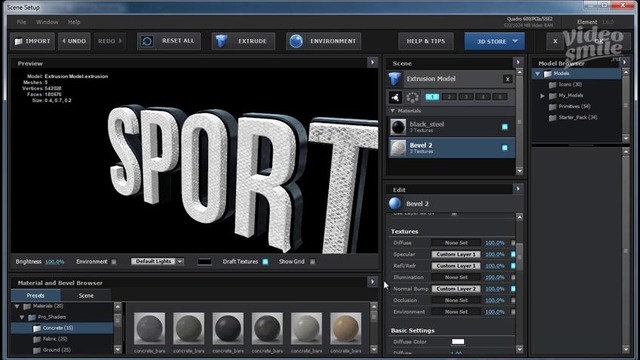Viewport: 640px width, 360px height.
Task: Collapse the Materials section in Scene panel
Action: tap(393, 111)
